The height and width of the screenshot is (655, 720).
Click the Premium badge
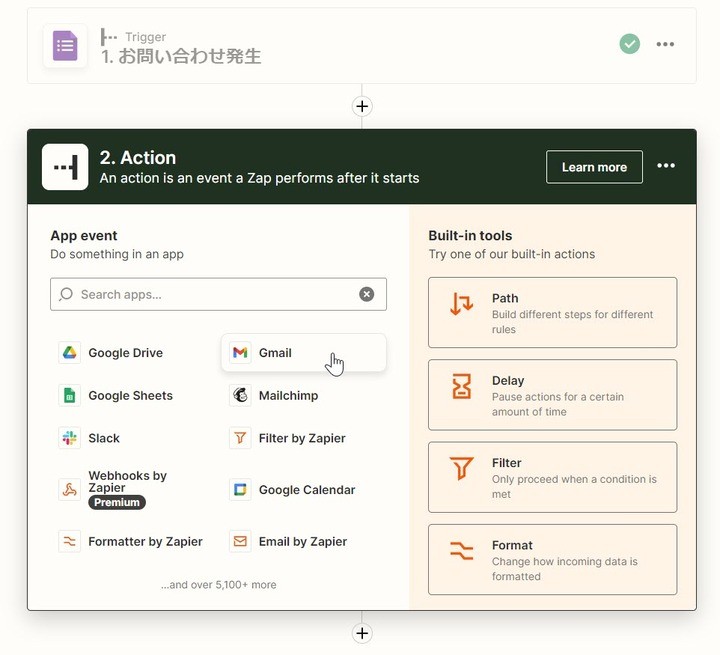tap(117, 503)
